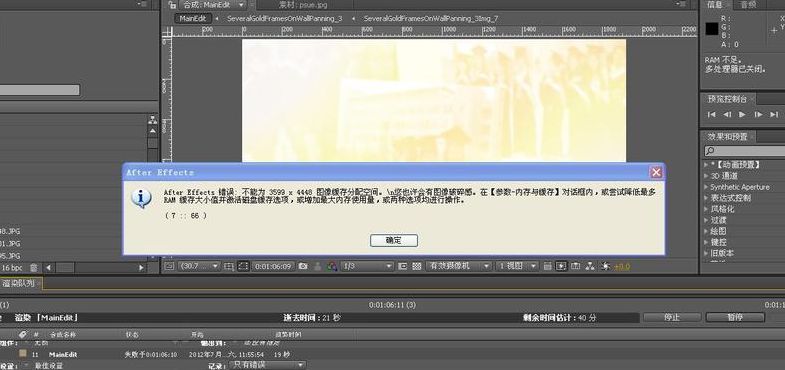Expand the 动画预置 effects category
This screenshot has width=785, height=370.
click(x=706, y=164)
